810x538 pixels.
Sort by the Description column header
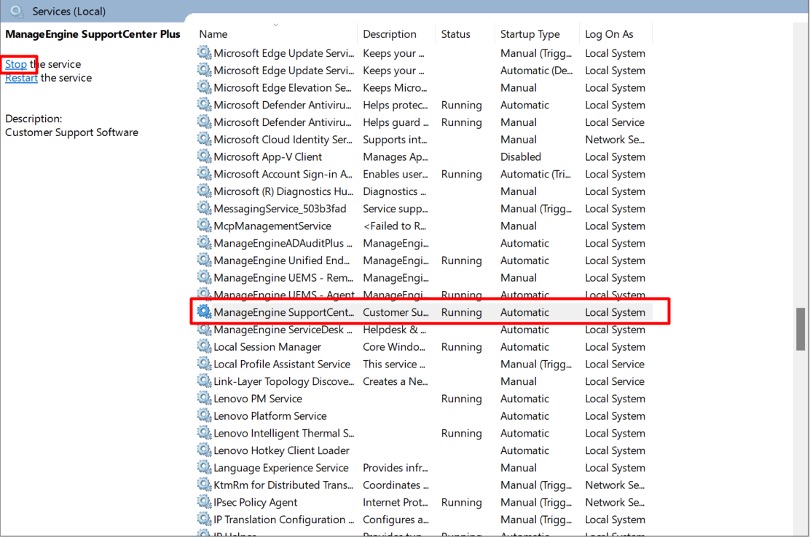tap(390, 34)
